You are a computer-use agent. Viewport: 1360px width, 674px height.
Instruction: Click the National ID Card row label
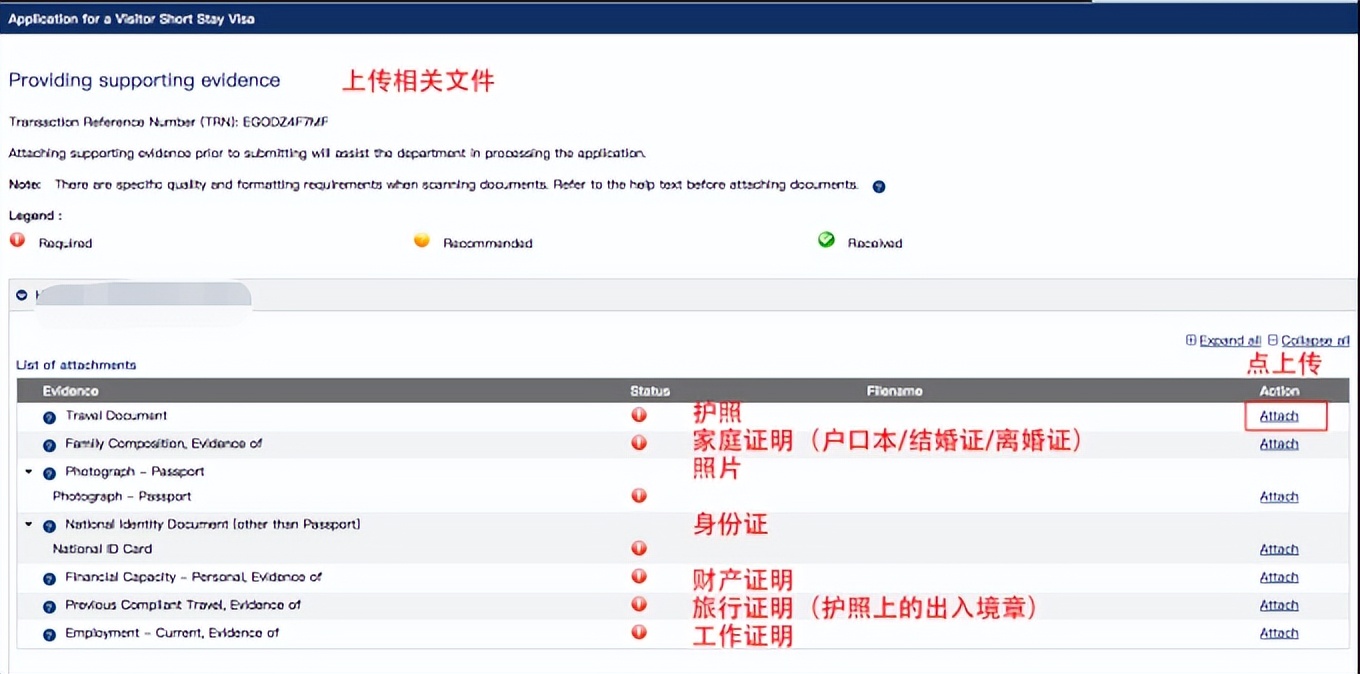coord(102,548)
